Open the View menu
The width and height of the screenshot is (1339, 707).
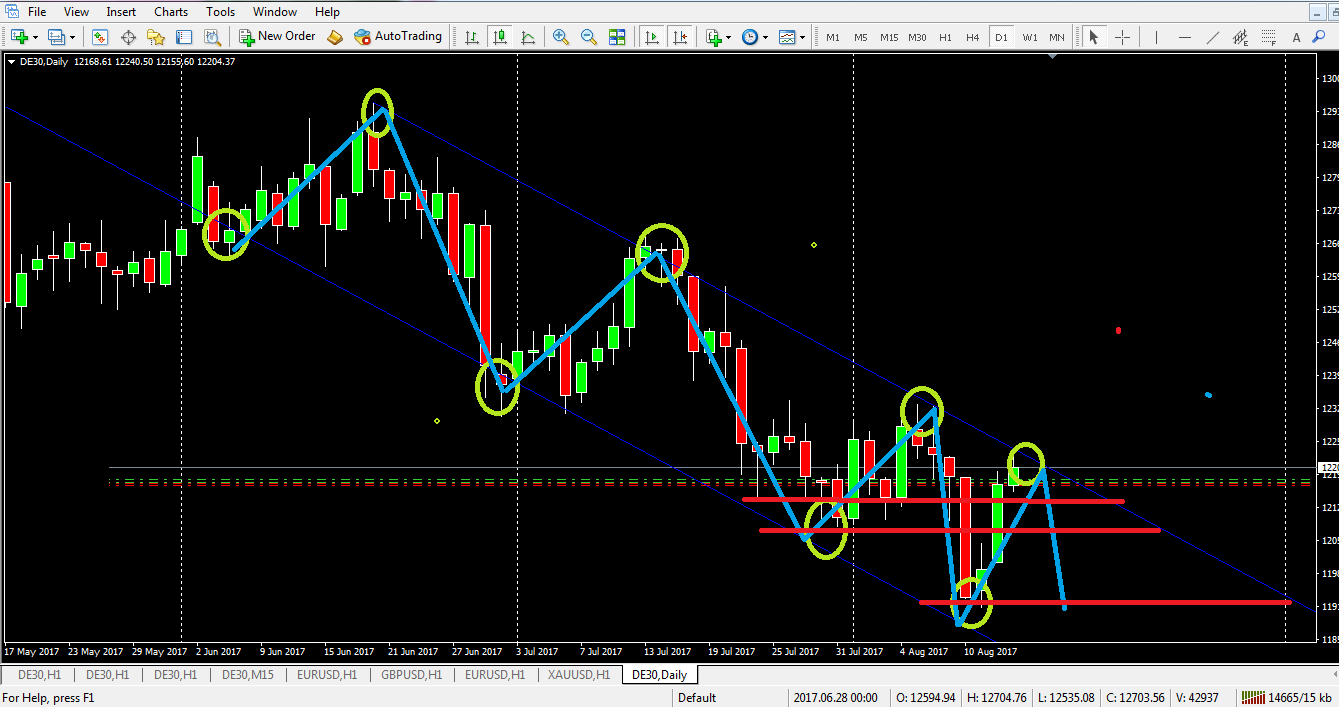click(x=76, y=12)
